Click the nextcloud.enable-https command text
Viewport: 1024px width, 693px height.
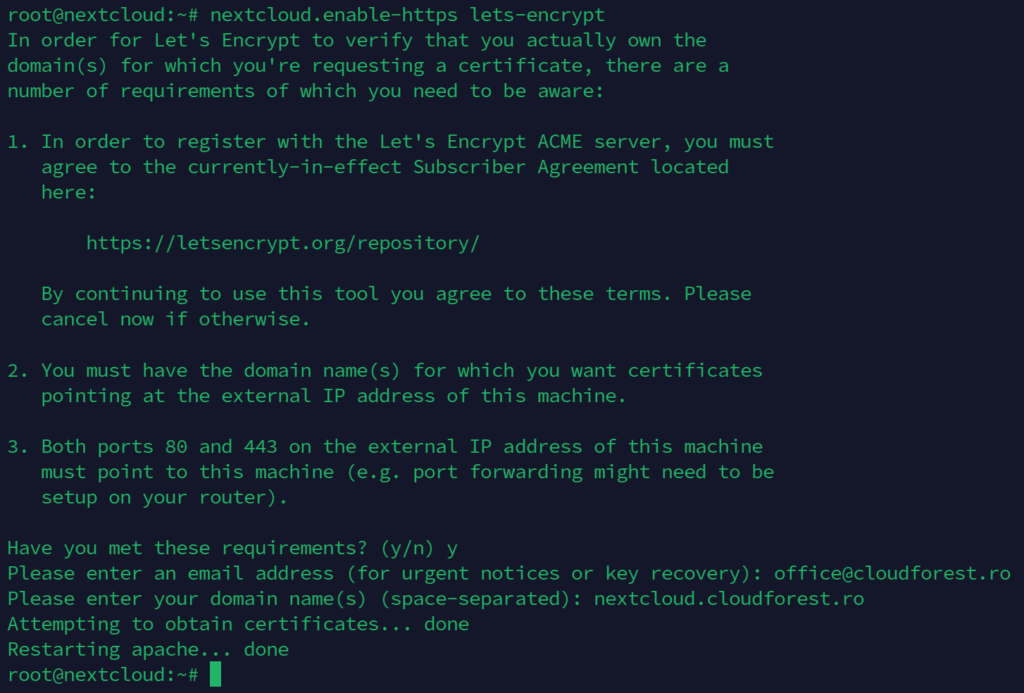point(334,16)
